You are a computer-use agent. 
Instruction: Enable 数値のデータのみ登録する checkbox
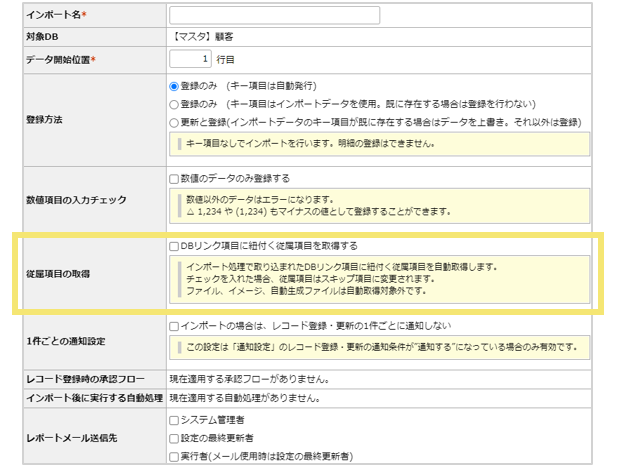tap(174, 178)
